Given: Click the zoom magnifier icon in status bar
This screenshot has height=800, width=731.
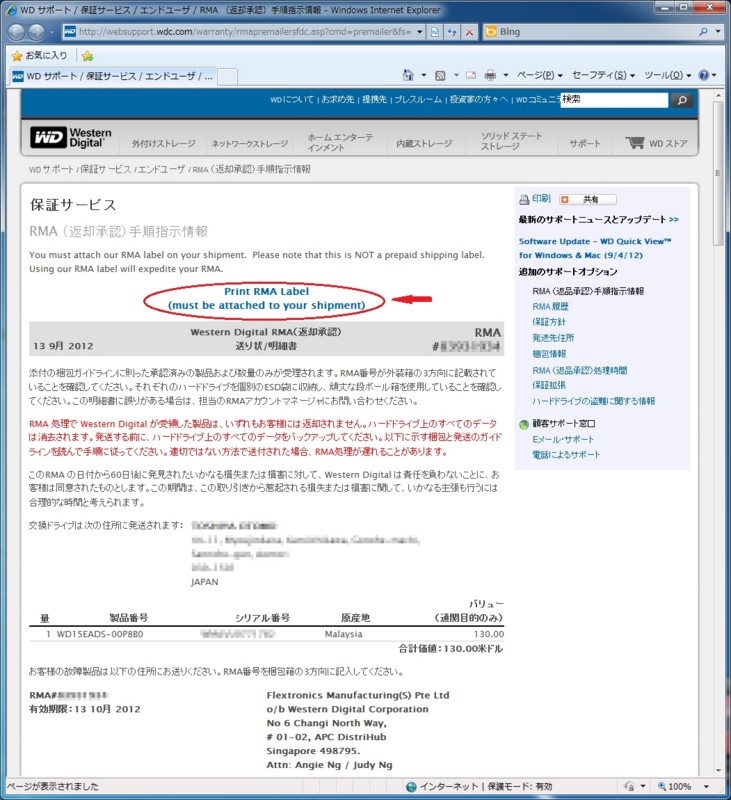Looking at the screenshot, I should 662,786.
